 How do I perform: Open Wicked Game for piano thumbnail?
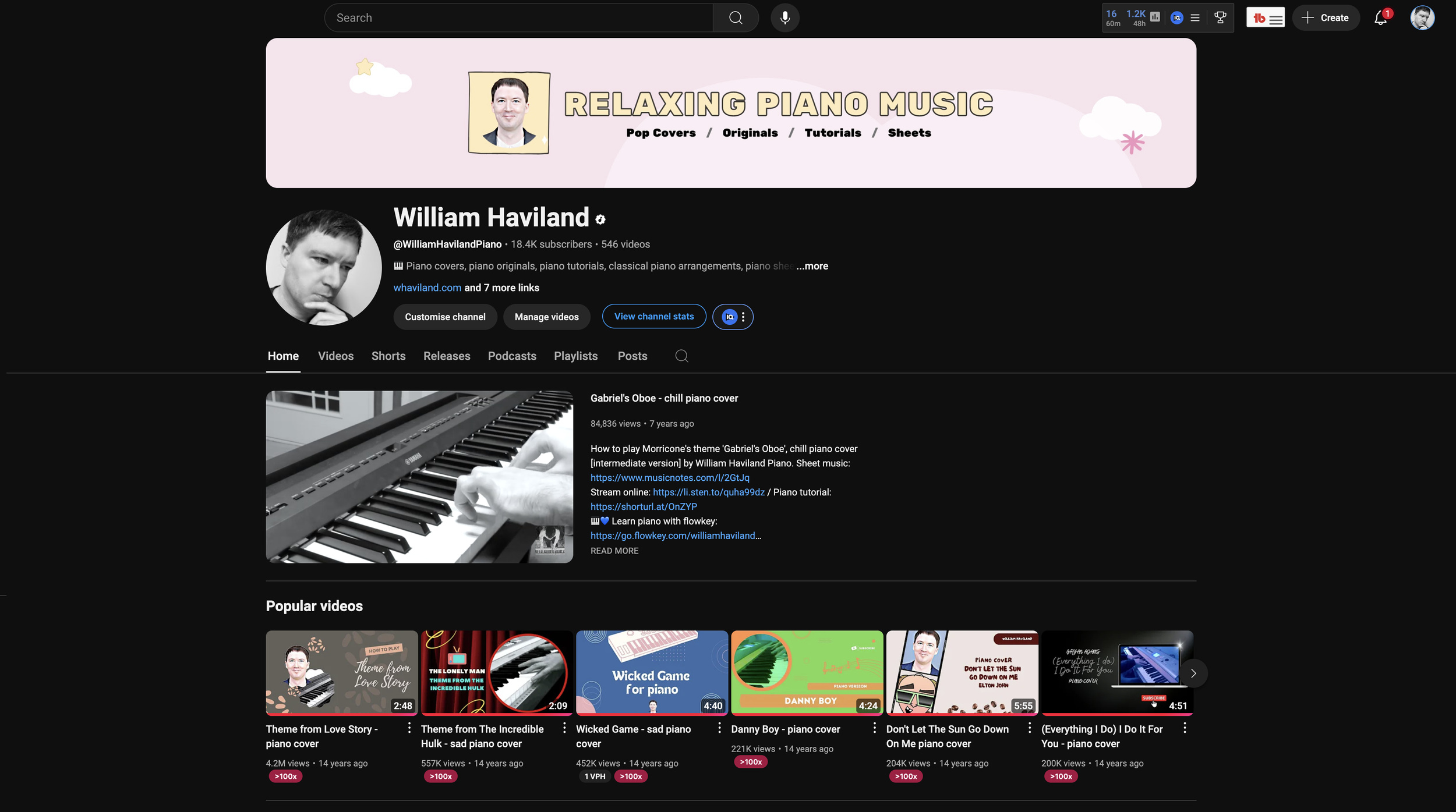tap(652, 673)
